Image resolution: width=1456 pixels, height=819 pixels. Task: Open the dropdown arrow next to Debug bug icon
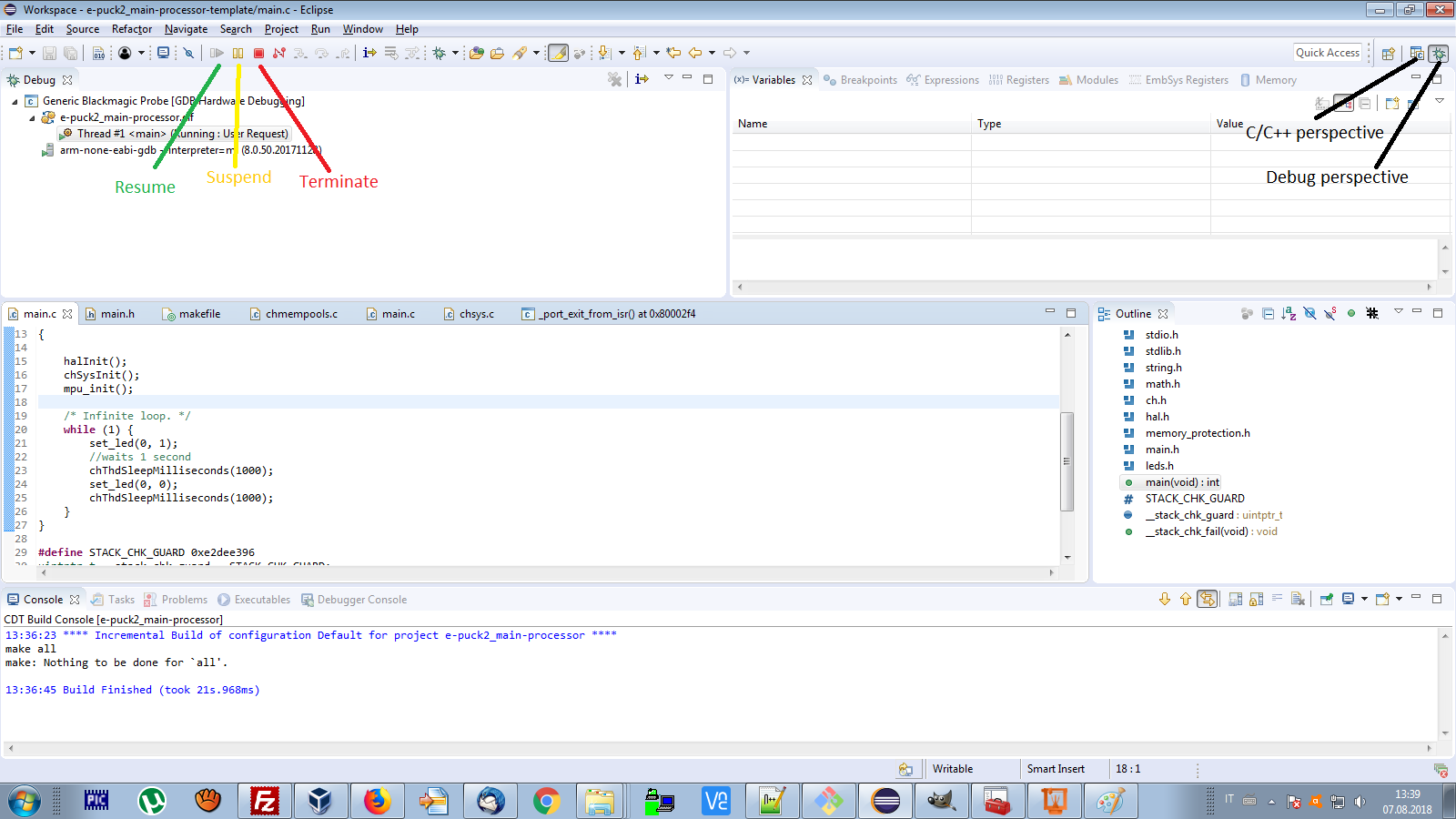[455, 53]
